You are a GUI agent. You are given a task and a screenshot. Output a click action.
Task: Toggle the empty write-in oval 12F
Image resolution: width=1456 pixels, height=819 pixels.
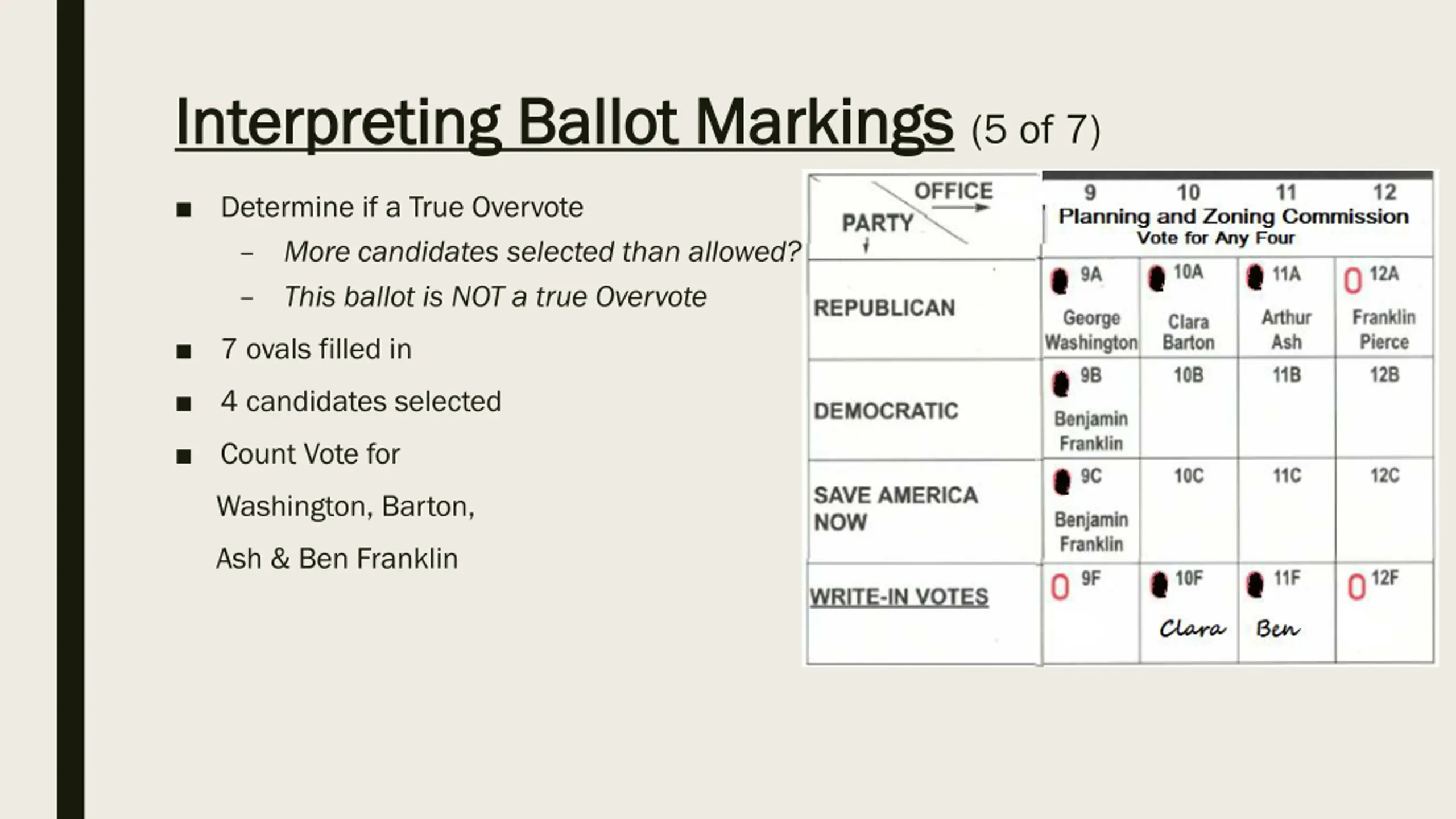(1356, 587)
